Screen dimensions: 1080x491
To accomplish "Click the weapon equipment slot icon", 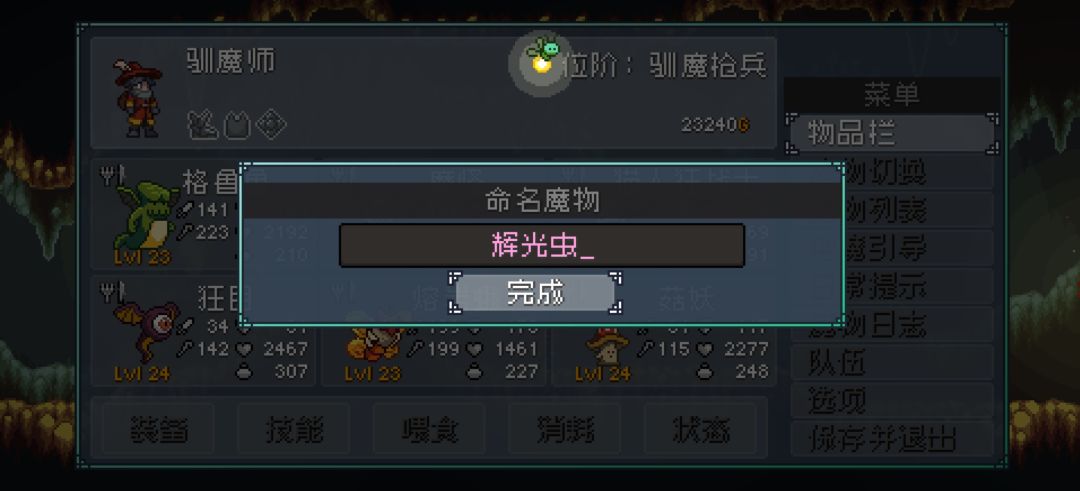I will (x=203, y=125).
